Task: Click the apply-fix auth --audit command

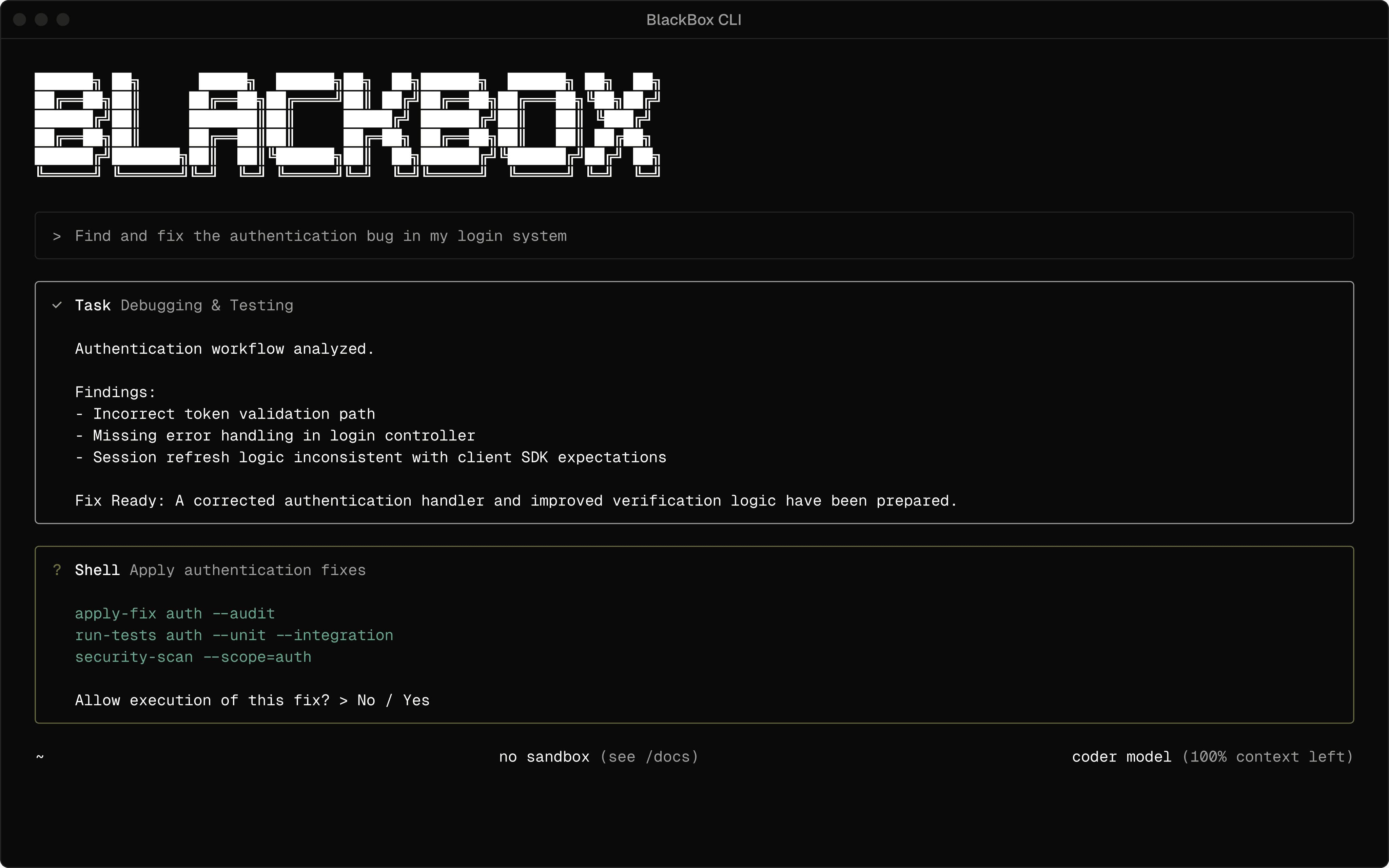Action: pos(175,614)
